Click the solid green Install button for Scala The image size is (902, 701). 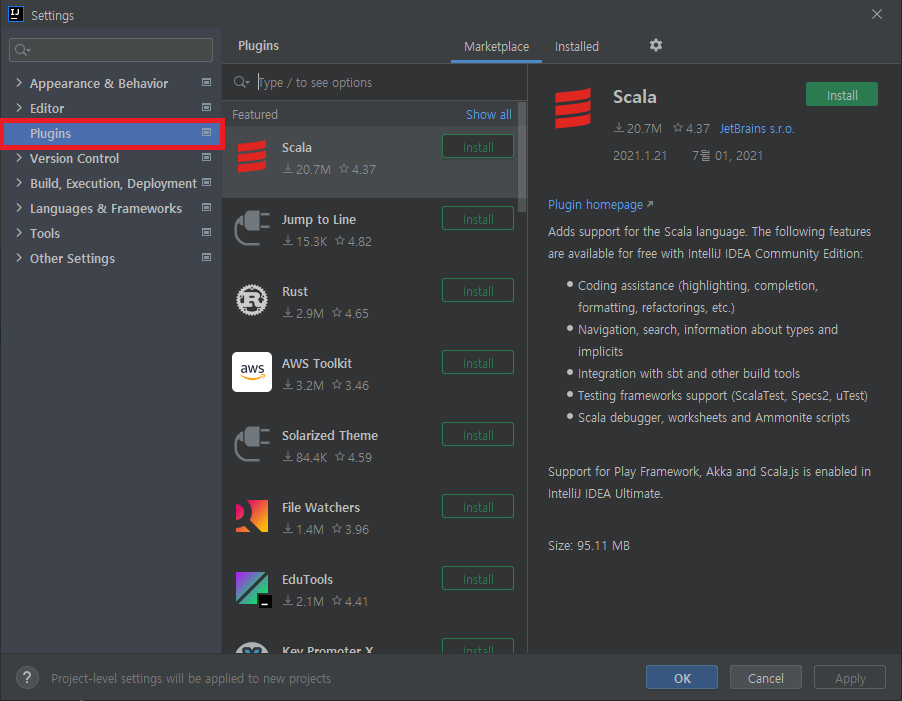(x=842, y=95)
